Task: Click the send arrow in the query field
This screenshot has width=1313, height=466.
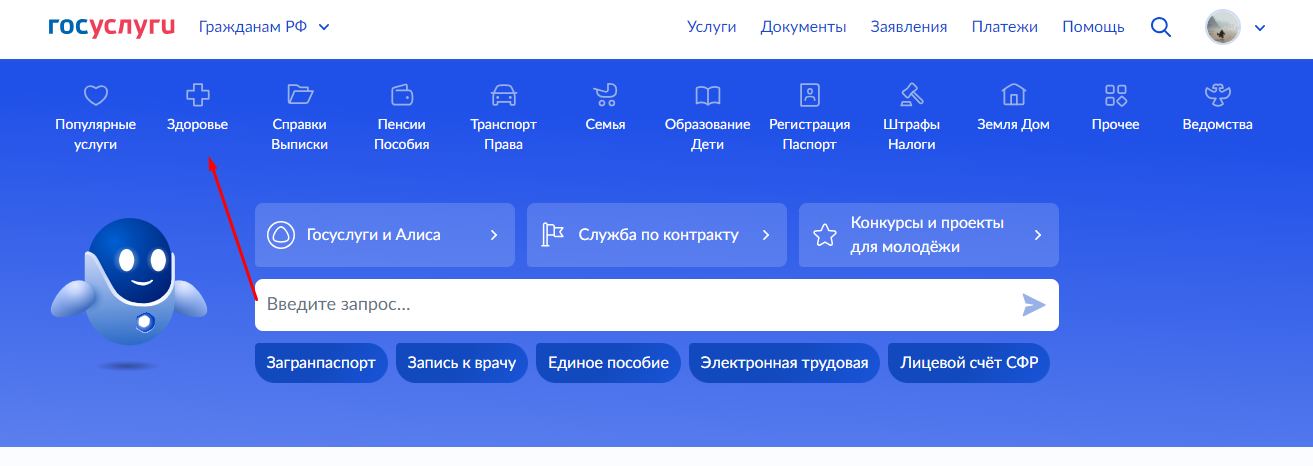Action: coord(1034,305)
